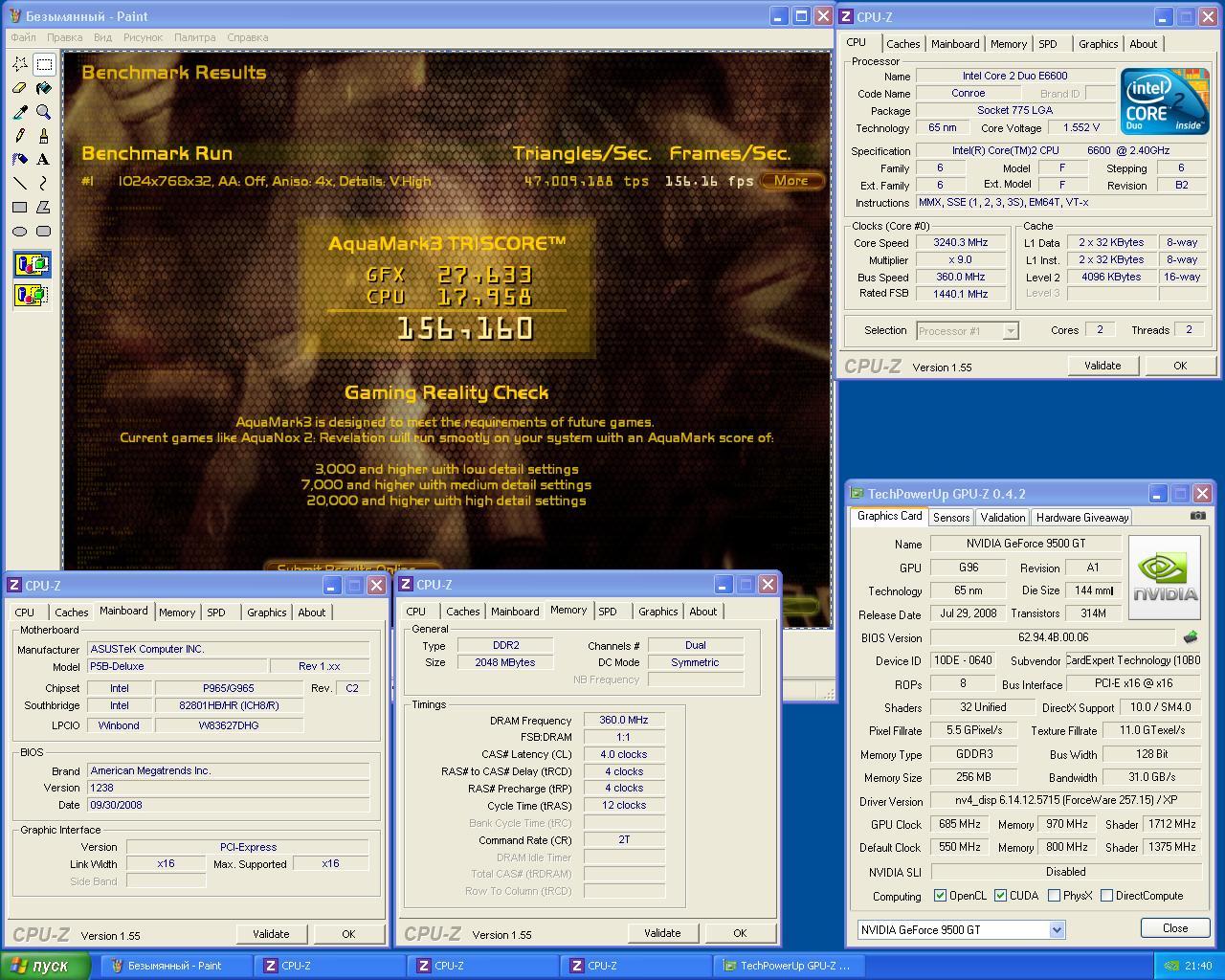
Task: Enable the PhysX checkbox in GPU-Z
Action: (1054, 896)
